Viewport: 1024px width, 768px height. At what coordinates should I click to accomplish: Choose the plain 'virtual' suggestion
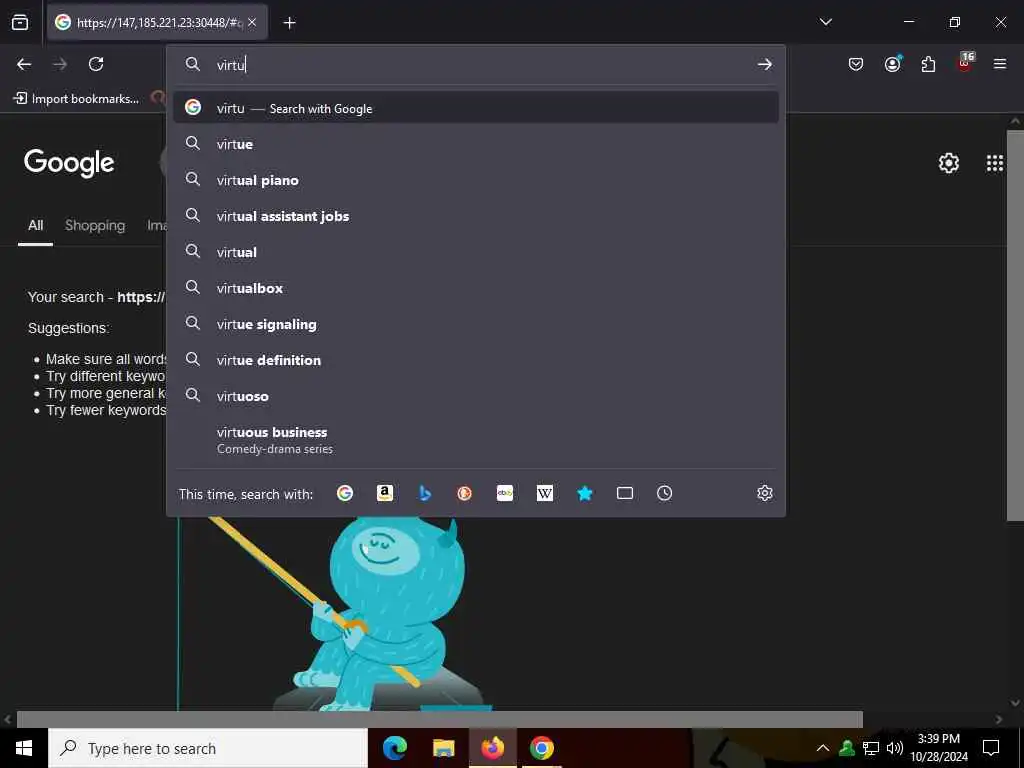coord(476,251)
